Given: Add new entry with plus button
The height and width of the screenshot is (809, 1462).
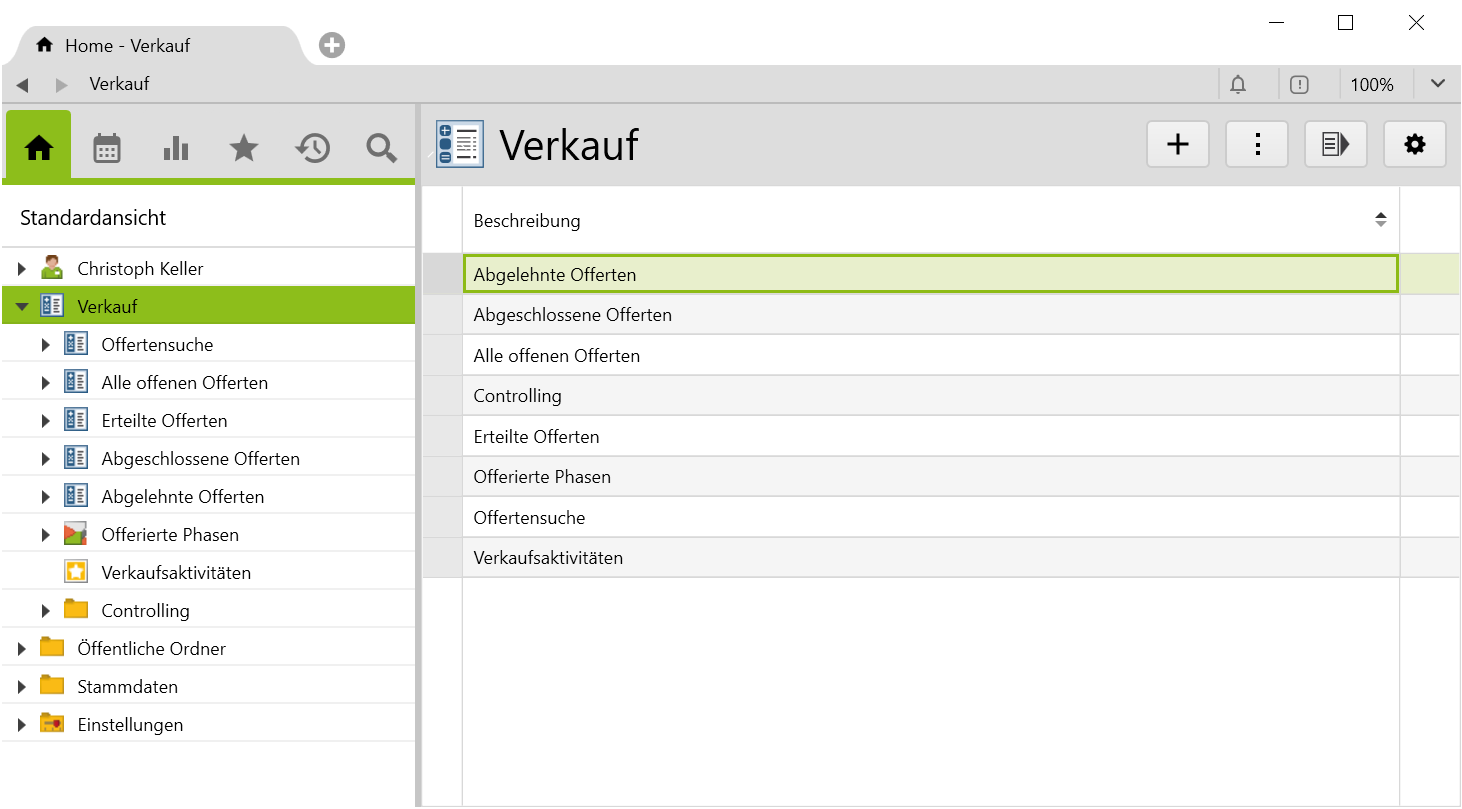Looking at the screenshot, I should tap(1178, 145).
